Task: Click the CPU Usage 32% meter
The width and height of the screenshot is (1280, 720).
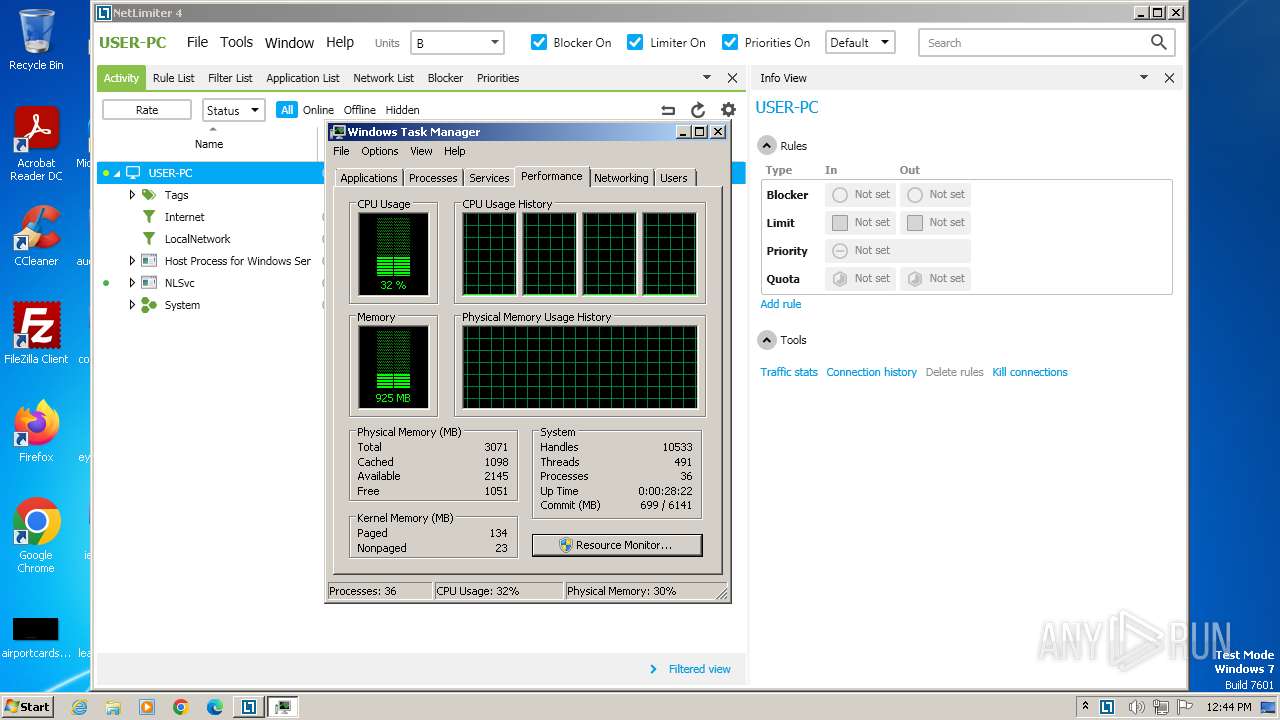Action: (393, 254)
